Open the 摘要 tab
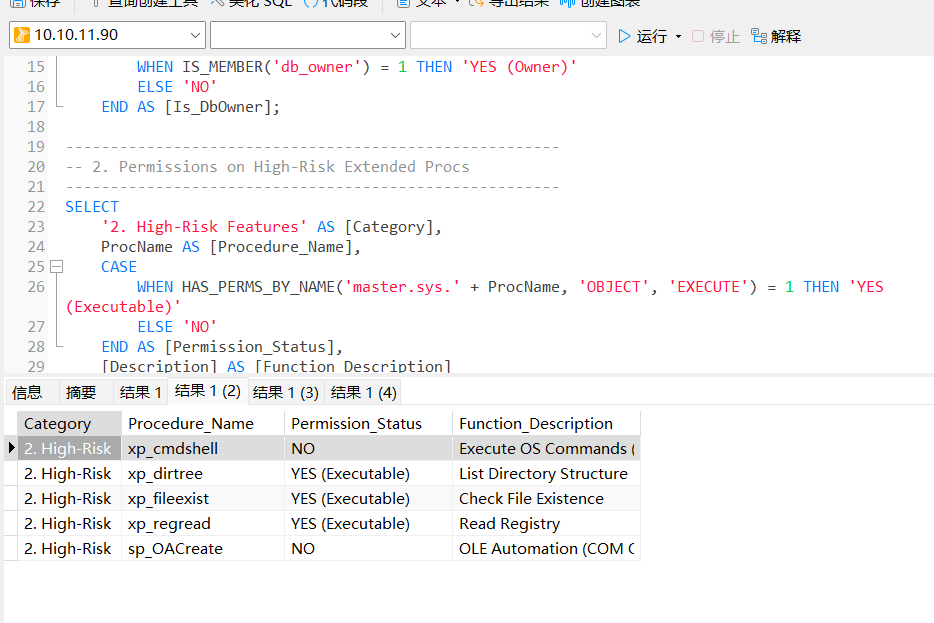This screenshot has width=934, height=623. click(81, 392)
